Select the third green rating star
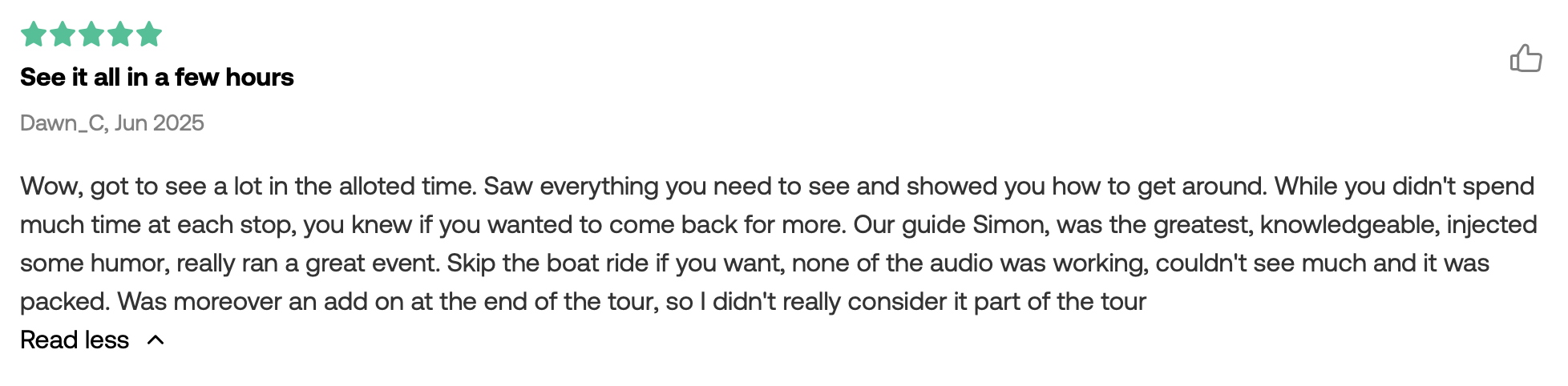The height and width of the screenshot is (386, 1568). click(x=91, y=34)
